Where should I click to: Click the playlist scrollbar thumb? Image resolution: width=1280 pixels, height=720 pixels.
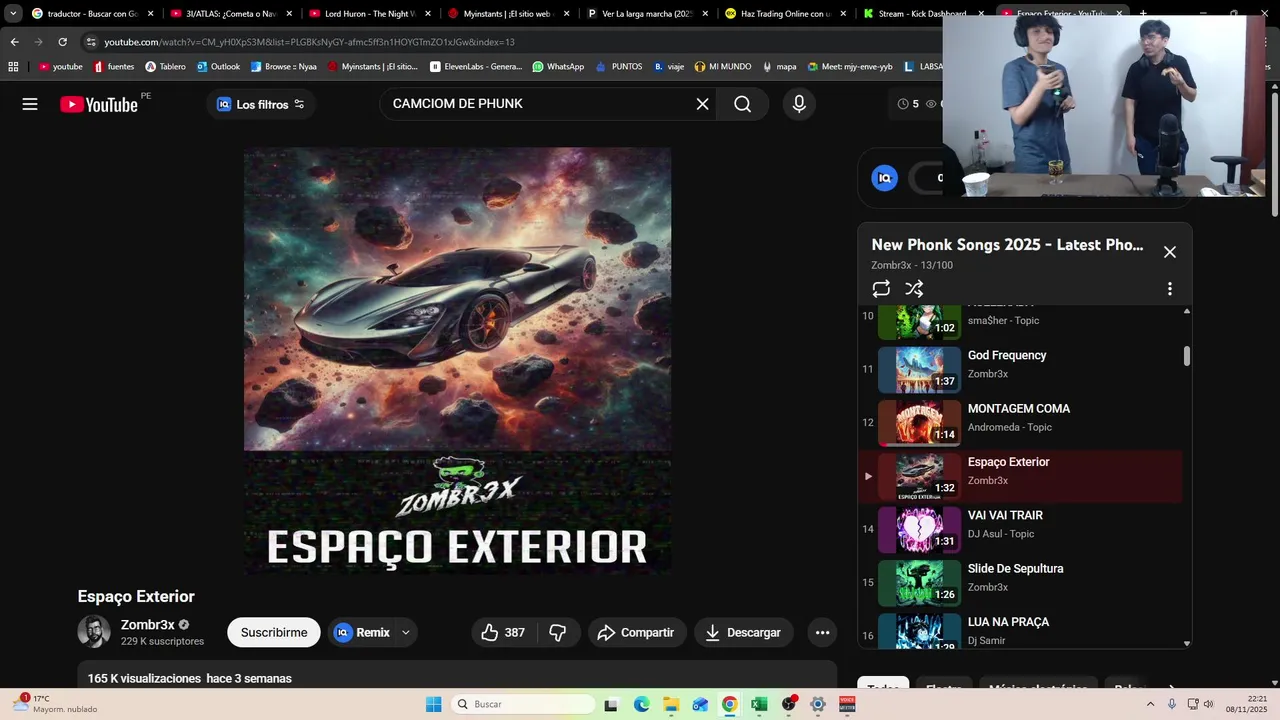tap(1187, 356)
